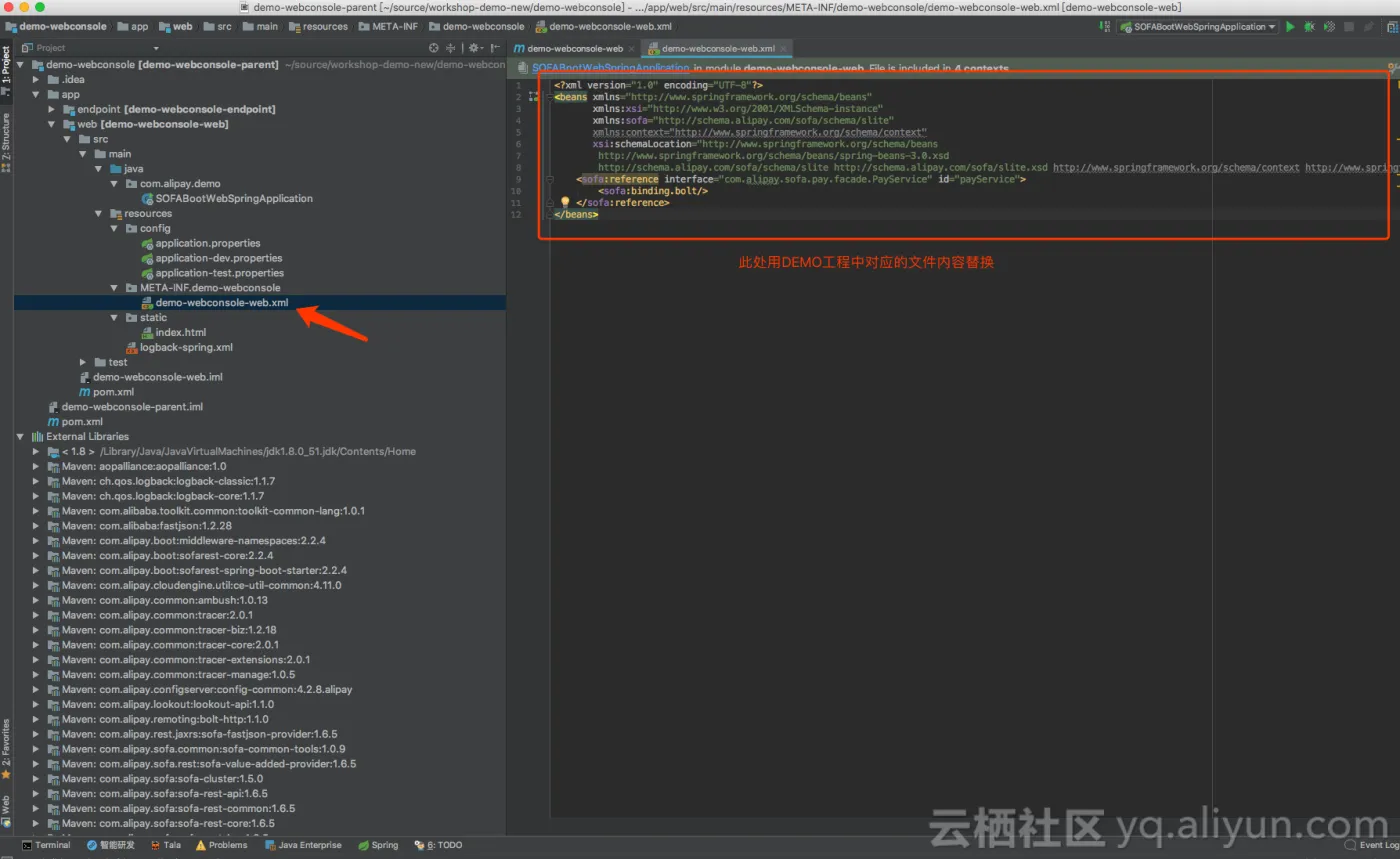
Task: Open Java Enterprise tool window
Action: click(303, 845)
